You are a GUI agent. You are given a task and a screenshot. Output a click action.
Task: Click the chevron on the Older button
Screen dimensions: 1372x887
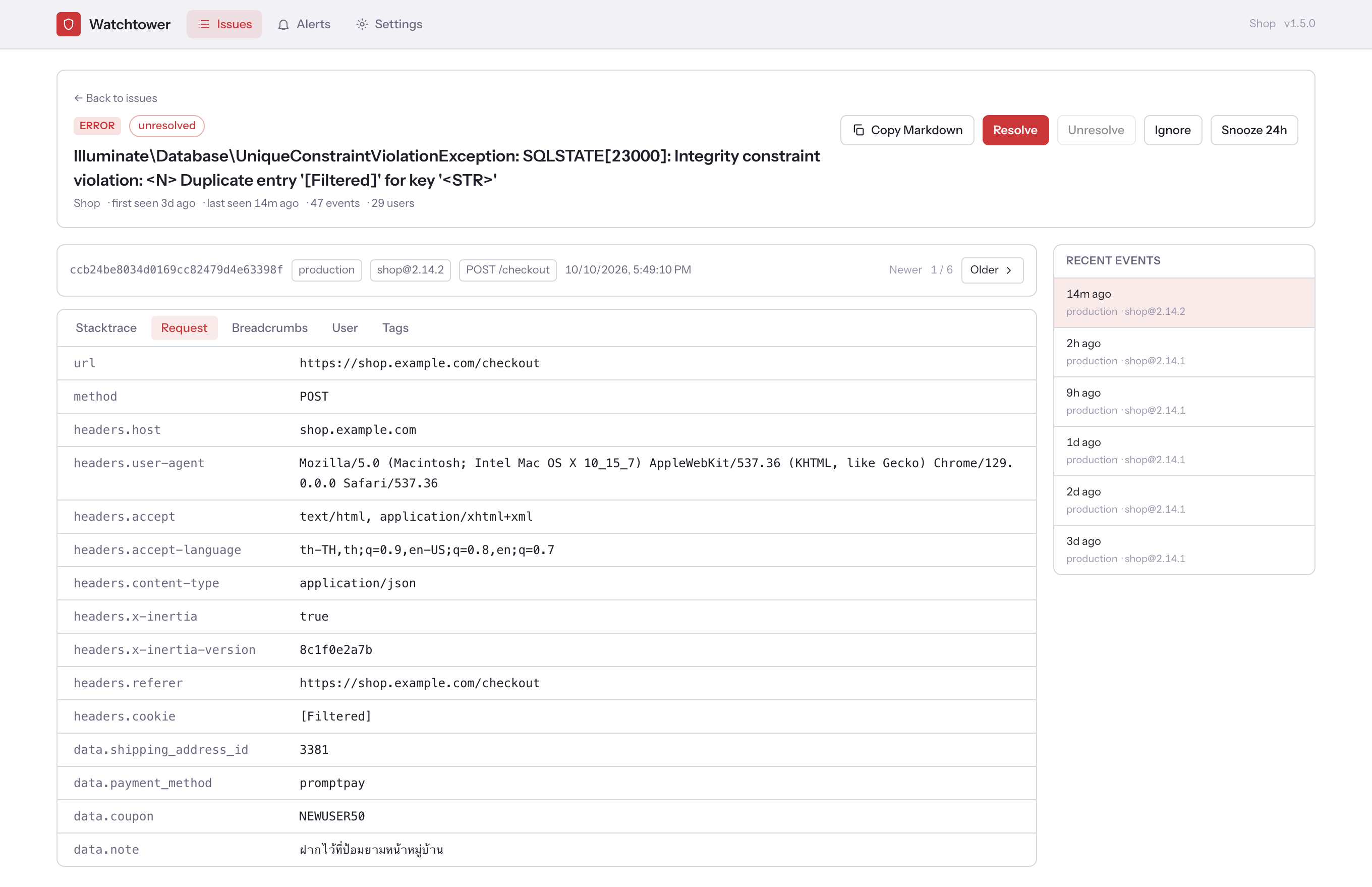[1009, 270]
